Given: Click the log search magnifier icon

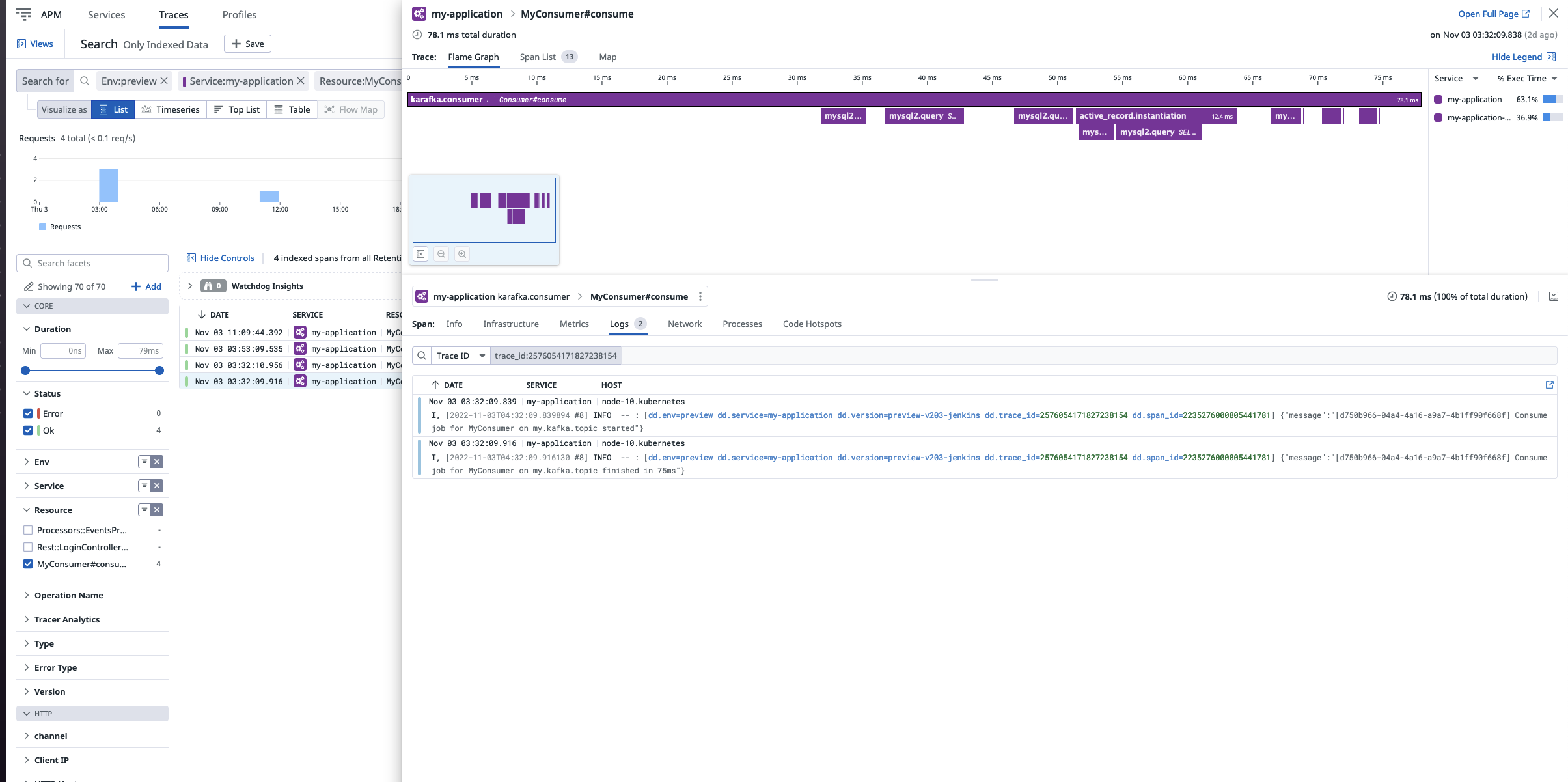Looking at the screenshot, I should [422, 356].
